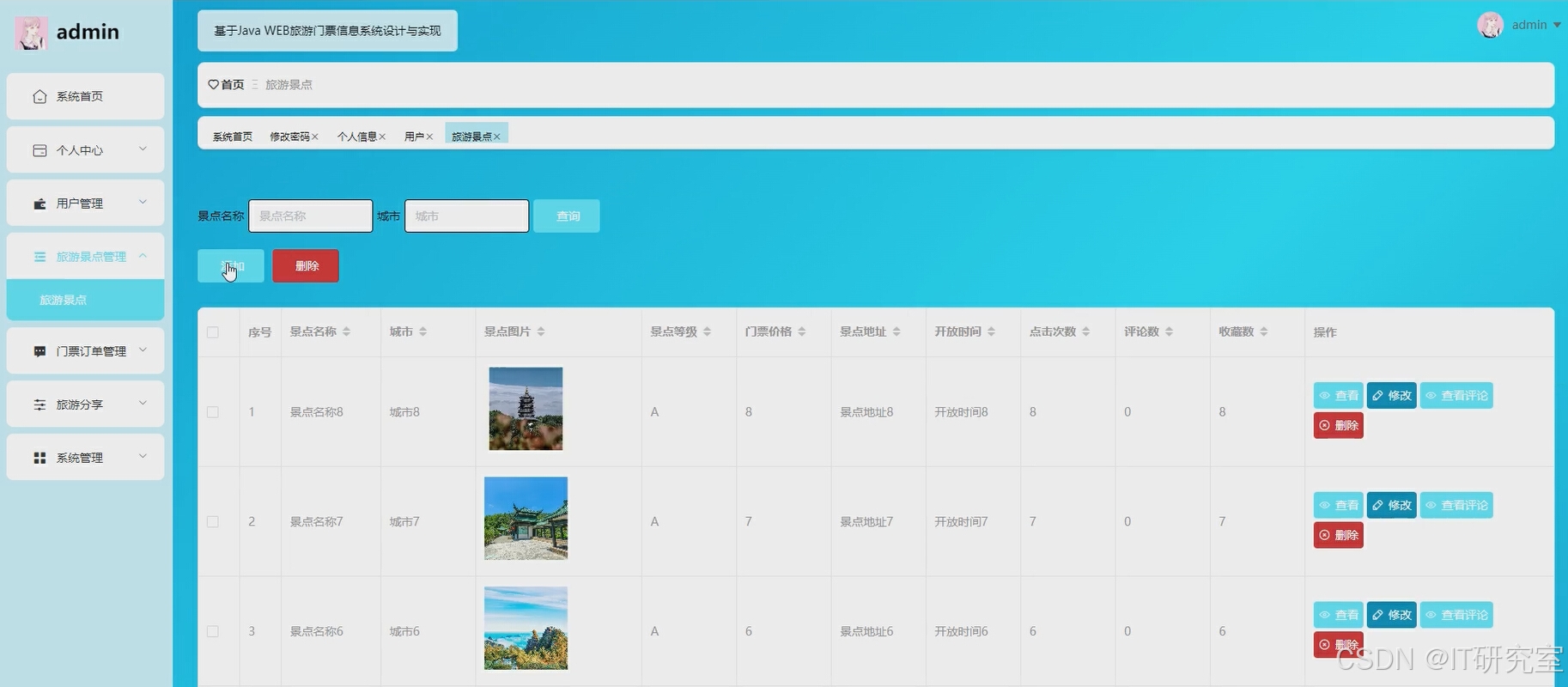
Task: Click the 系统管理 grid icon in sidebar
Action: point(40,458)
